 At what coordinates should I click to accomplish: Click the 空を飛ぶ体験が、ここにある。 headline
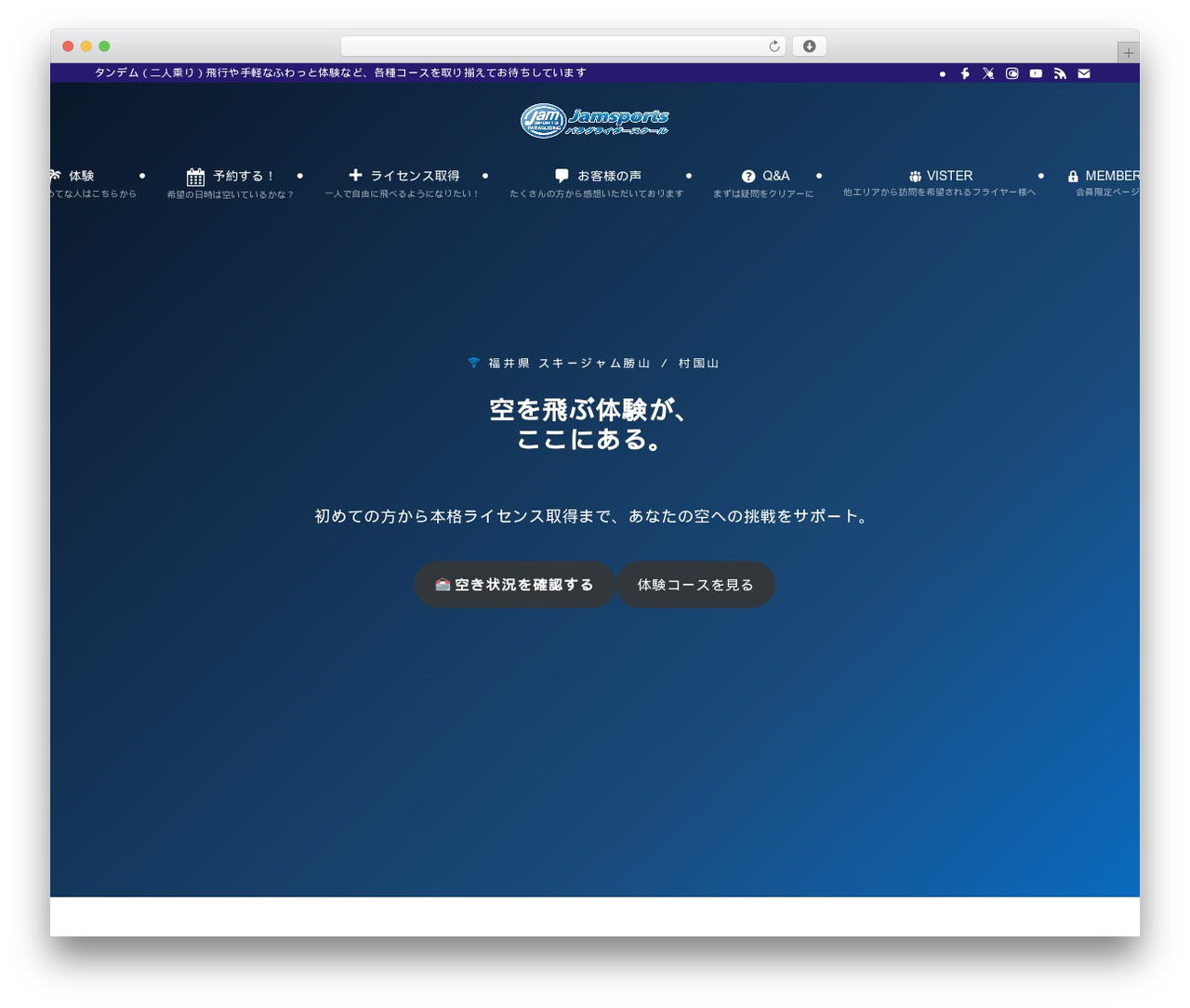(588, 424)
